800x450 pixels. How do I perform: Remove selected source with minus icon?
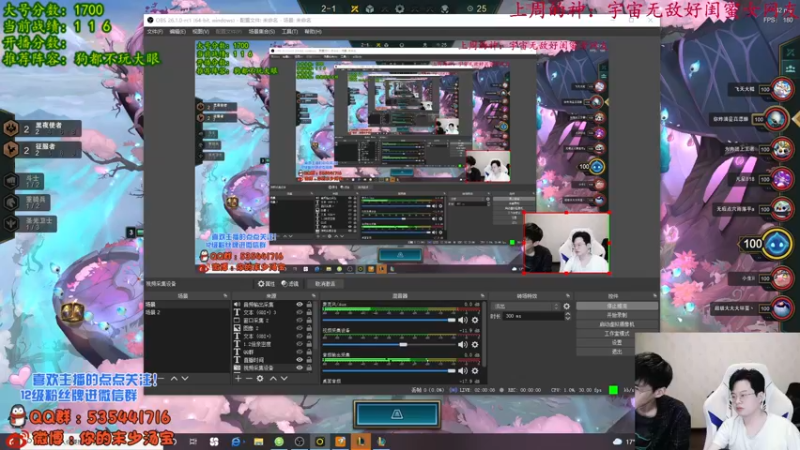tap(249, 379)
